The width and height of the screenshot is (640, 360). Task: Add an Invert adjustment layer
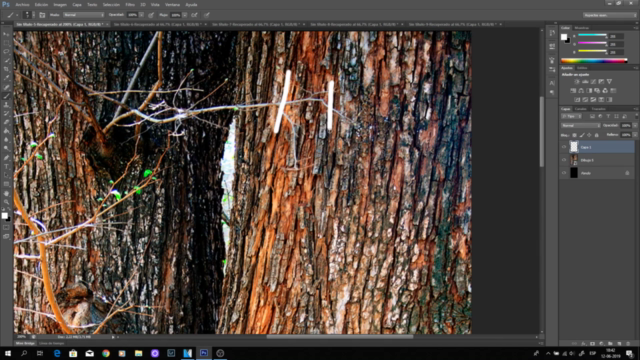(x=577, y=100)
